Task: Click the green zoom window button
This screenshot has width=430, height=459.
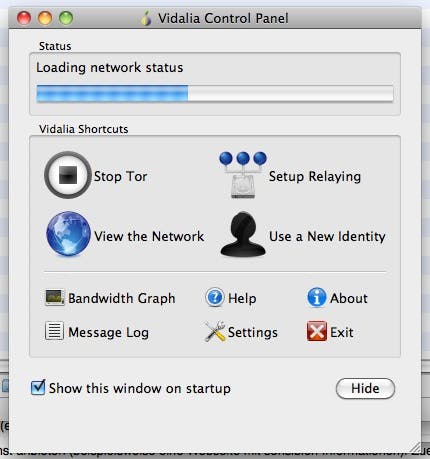Action: pyautogui.click(x=66, y=18)
